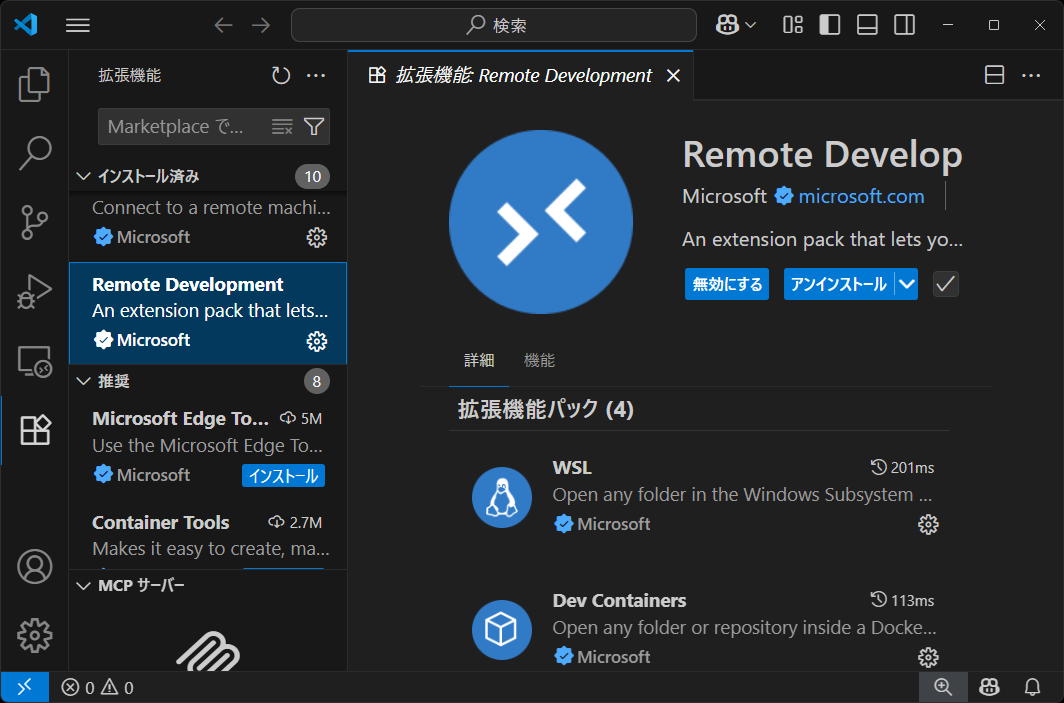Install the Microsoft Edge Tools extension
This screenshot has width=1064, height=703.
284,476
